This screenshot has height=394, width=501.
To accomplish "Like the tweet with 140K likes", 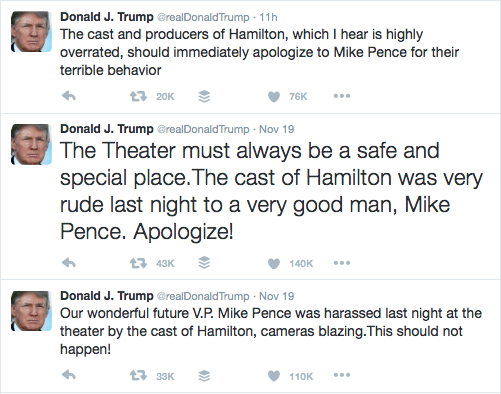I will tap(274, 264).
